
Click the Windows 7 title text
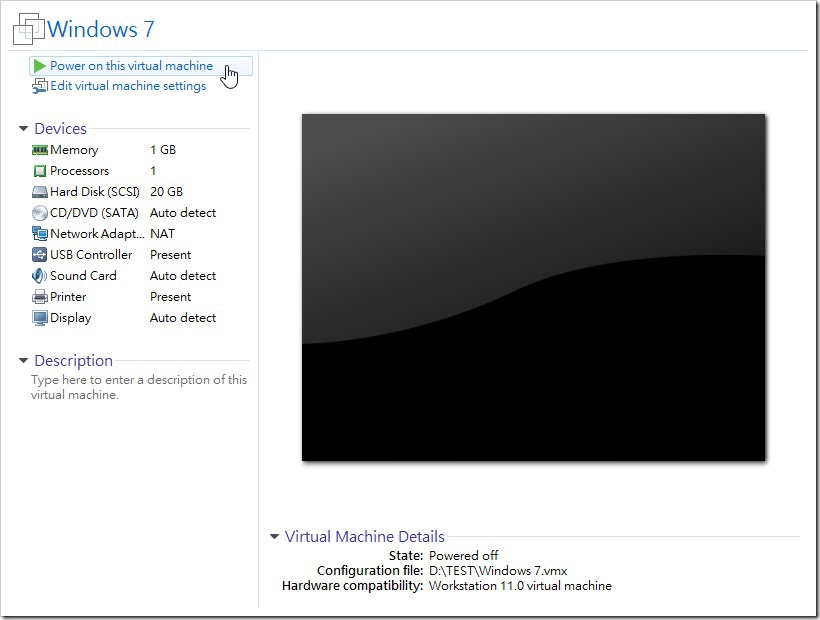101,29
